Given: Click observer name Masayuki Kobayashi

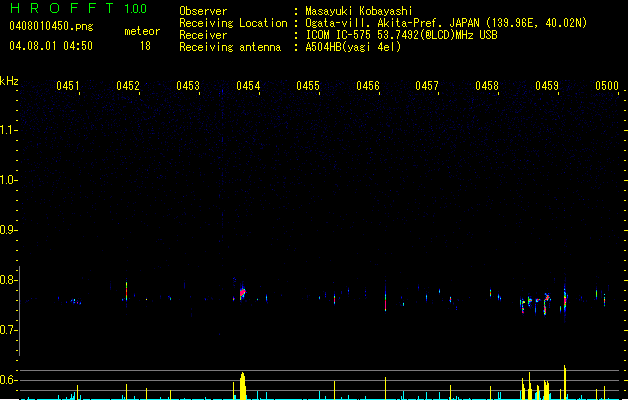Looking at the screenshot, I should point(358,11).
